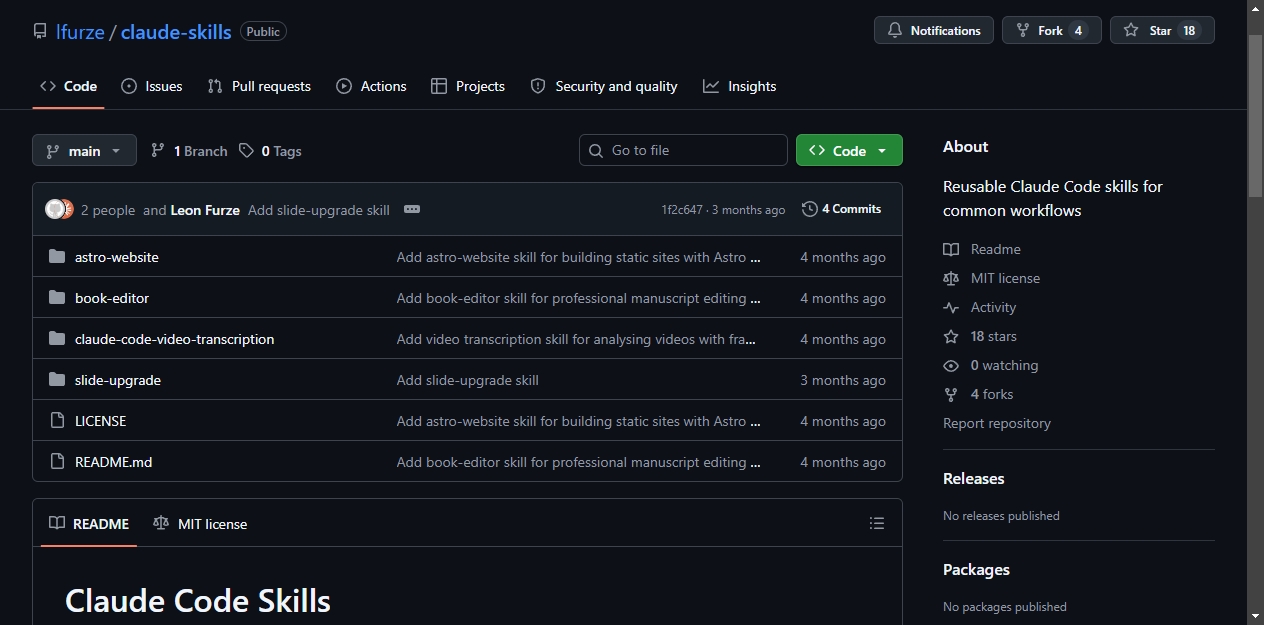Open the Issues tab
The height and width of the screenshot is (625, 1264).
(152, 86)
